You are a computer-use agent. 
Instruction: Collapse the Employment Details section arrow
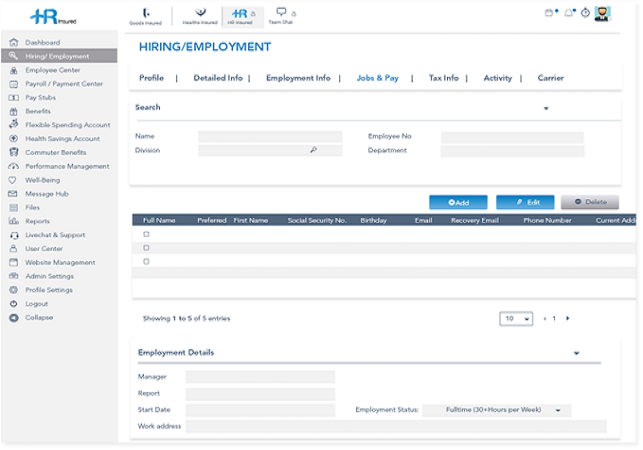(577, 353)
